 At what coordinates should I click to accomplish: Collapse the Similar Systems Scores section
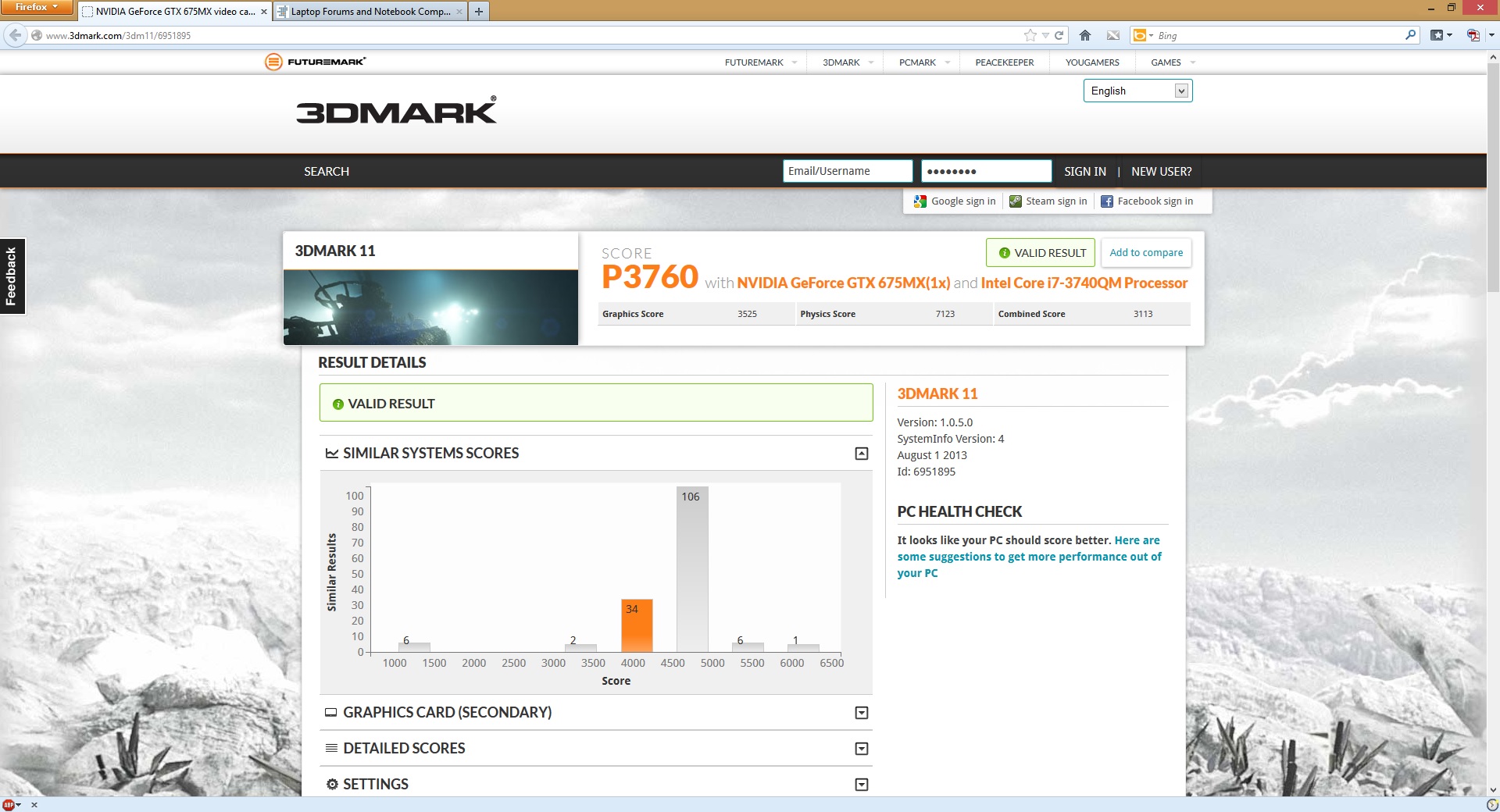862,454
